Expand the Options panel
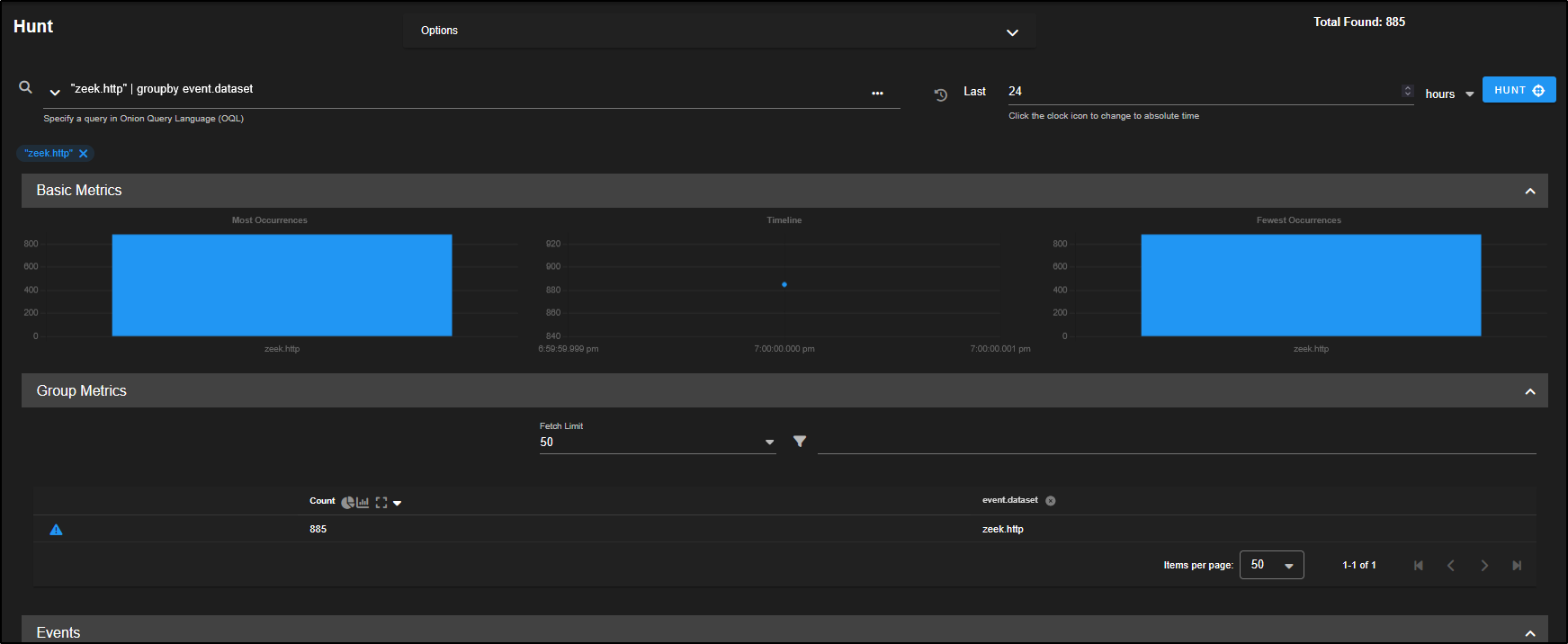The image size is (1568, 644). (1012, 32)
